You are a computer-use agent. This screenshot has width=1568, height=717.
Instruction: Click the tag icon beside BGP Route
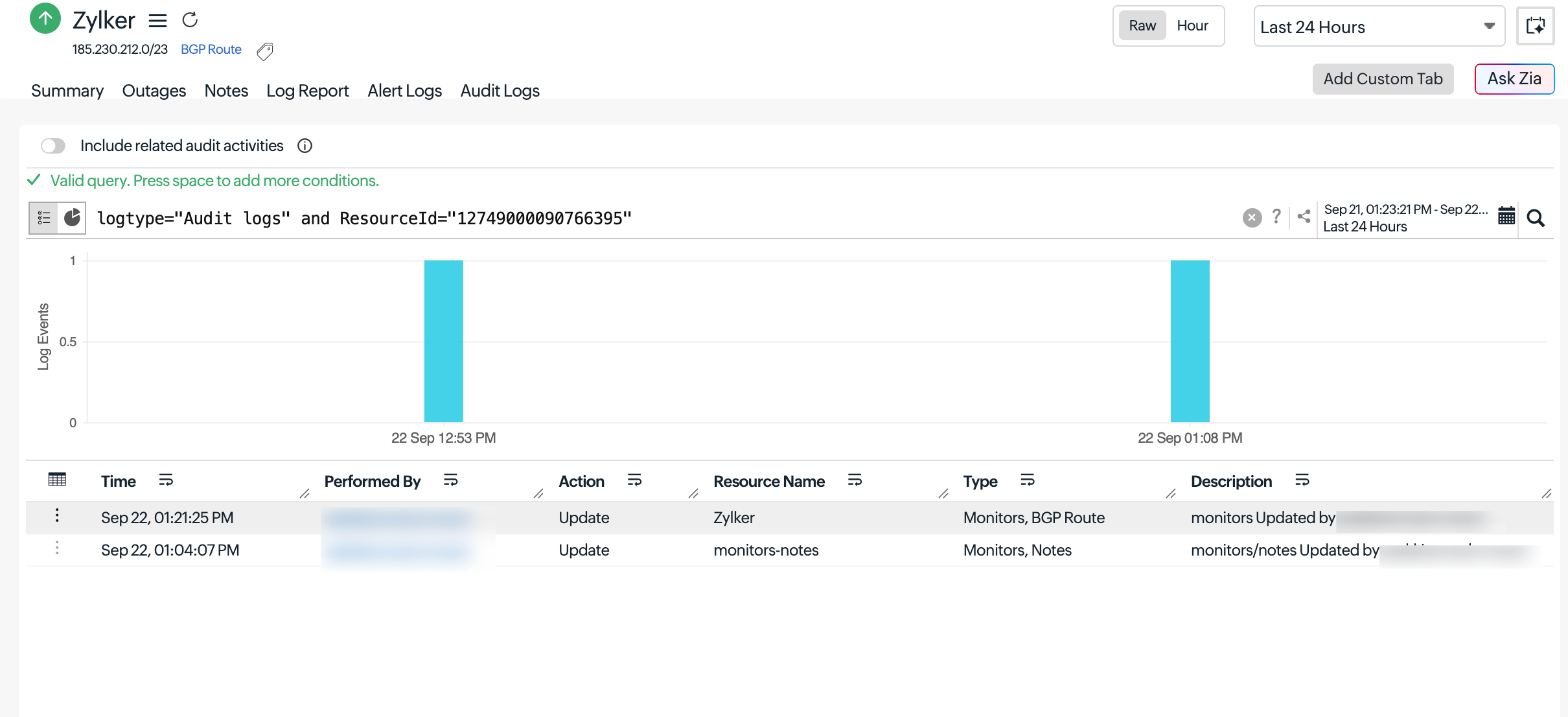(x=265, y=51)
